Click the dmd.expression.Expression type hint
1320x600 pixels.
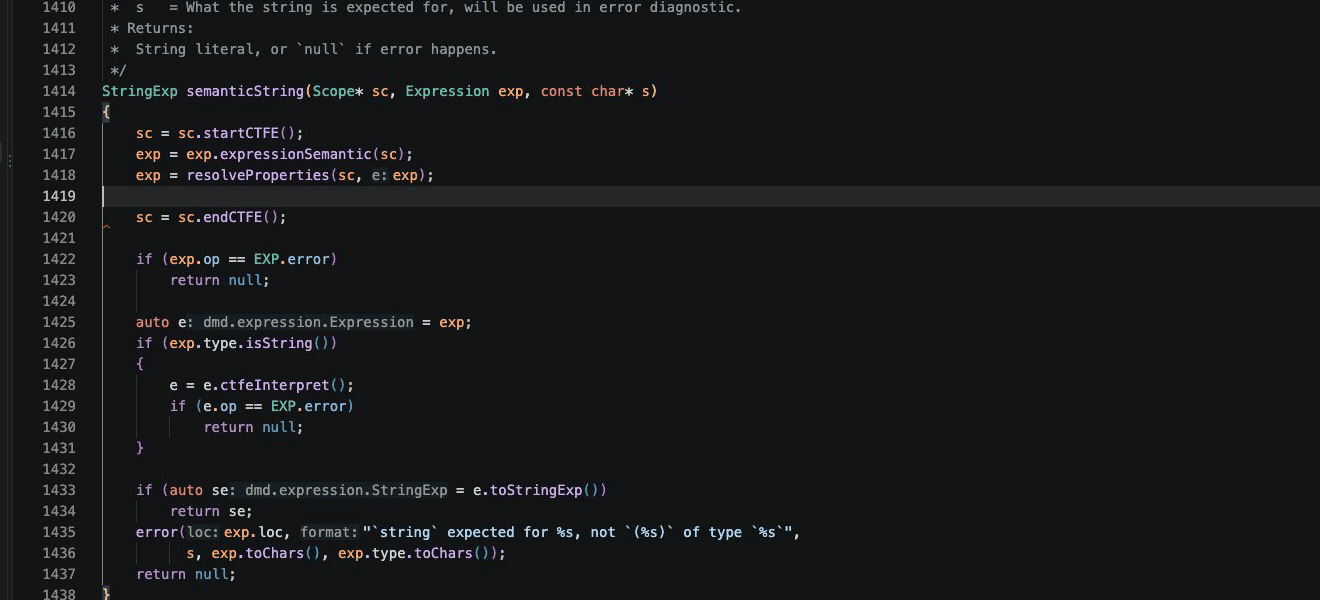[x=308, y=322]
